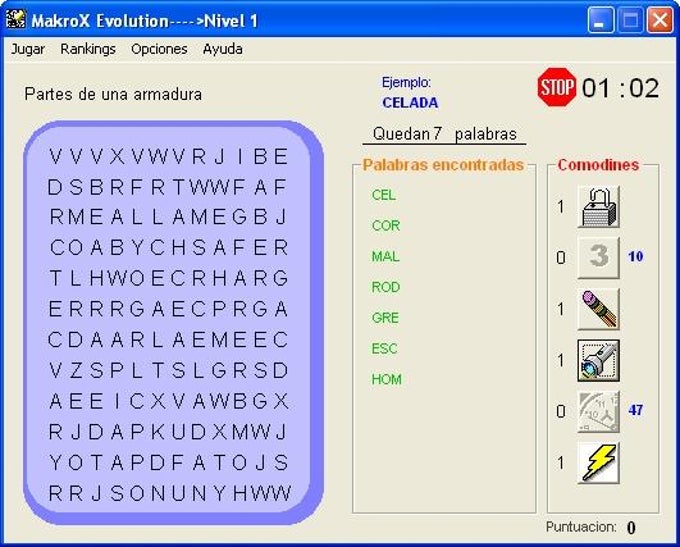Click the MakroX title bar app icon
The width and height of the screenshot is (680, 547).
pyautogui.click(x=16, y=19)
